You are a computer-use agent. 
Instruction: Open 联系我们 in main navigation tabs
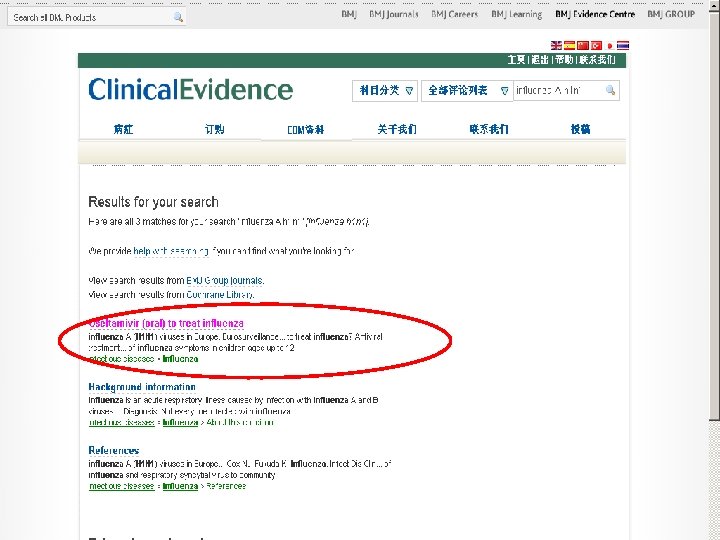(489, 129)
